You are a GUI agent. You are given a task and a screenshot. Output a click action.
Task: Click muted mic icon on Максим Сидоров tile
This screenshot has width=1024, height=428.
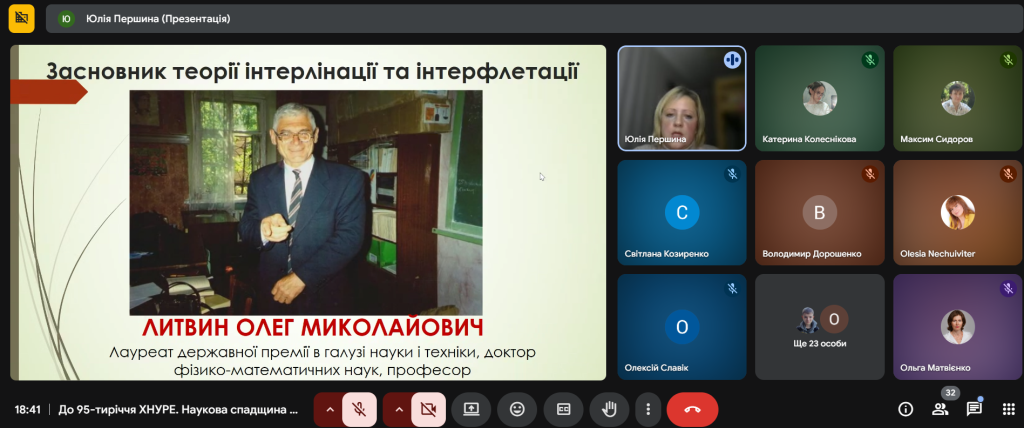pyautogui.click(x=1008, y=60)
